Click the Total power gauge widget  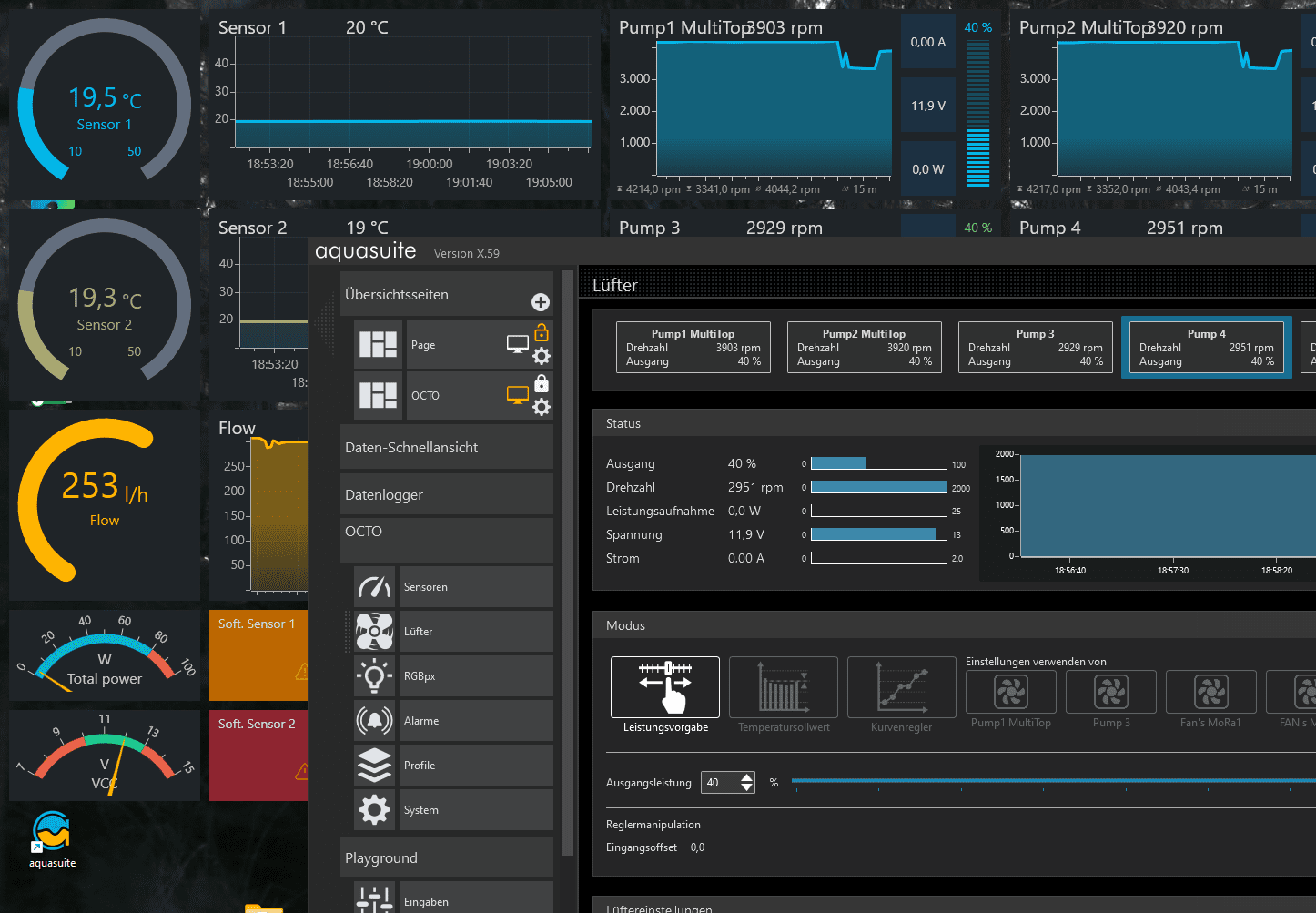(105, 655)
